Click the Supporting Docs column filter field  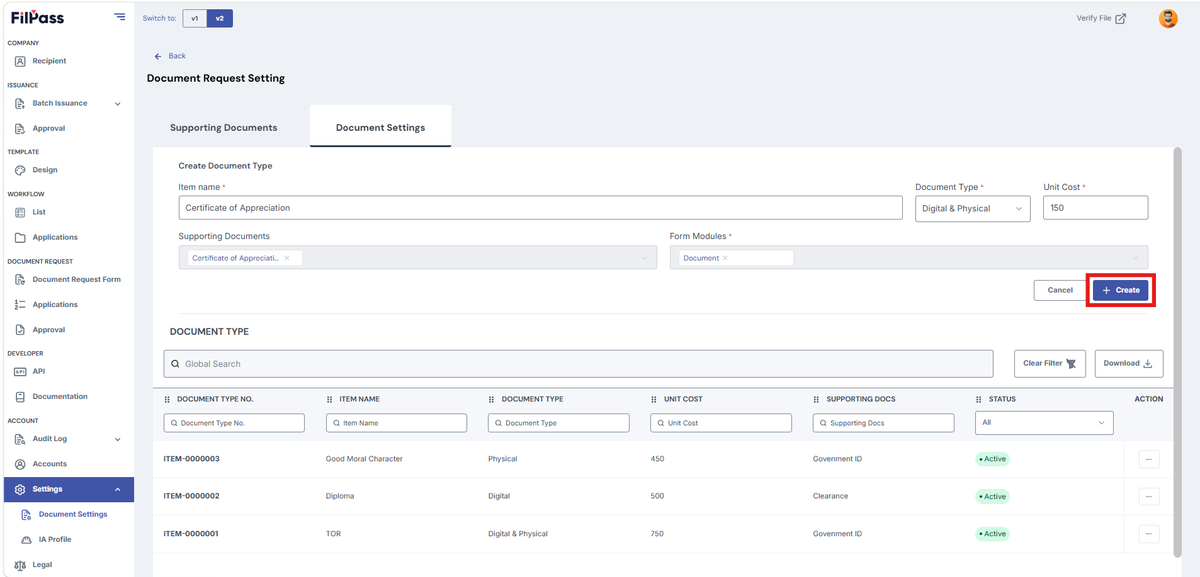tap(883, 423)
